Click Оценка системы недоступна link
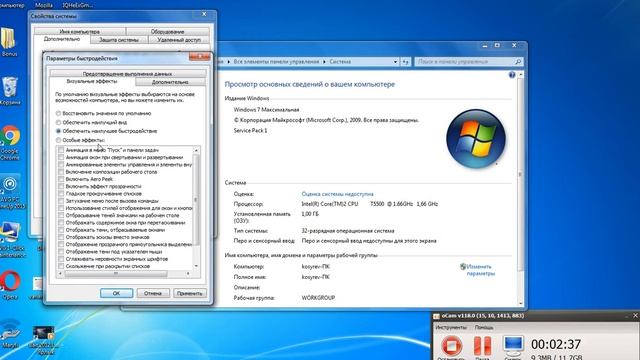 tap(338, 194)
